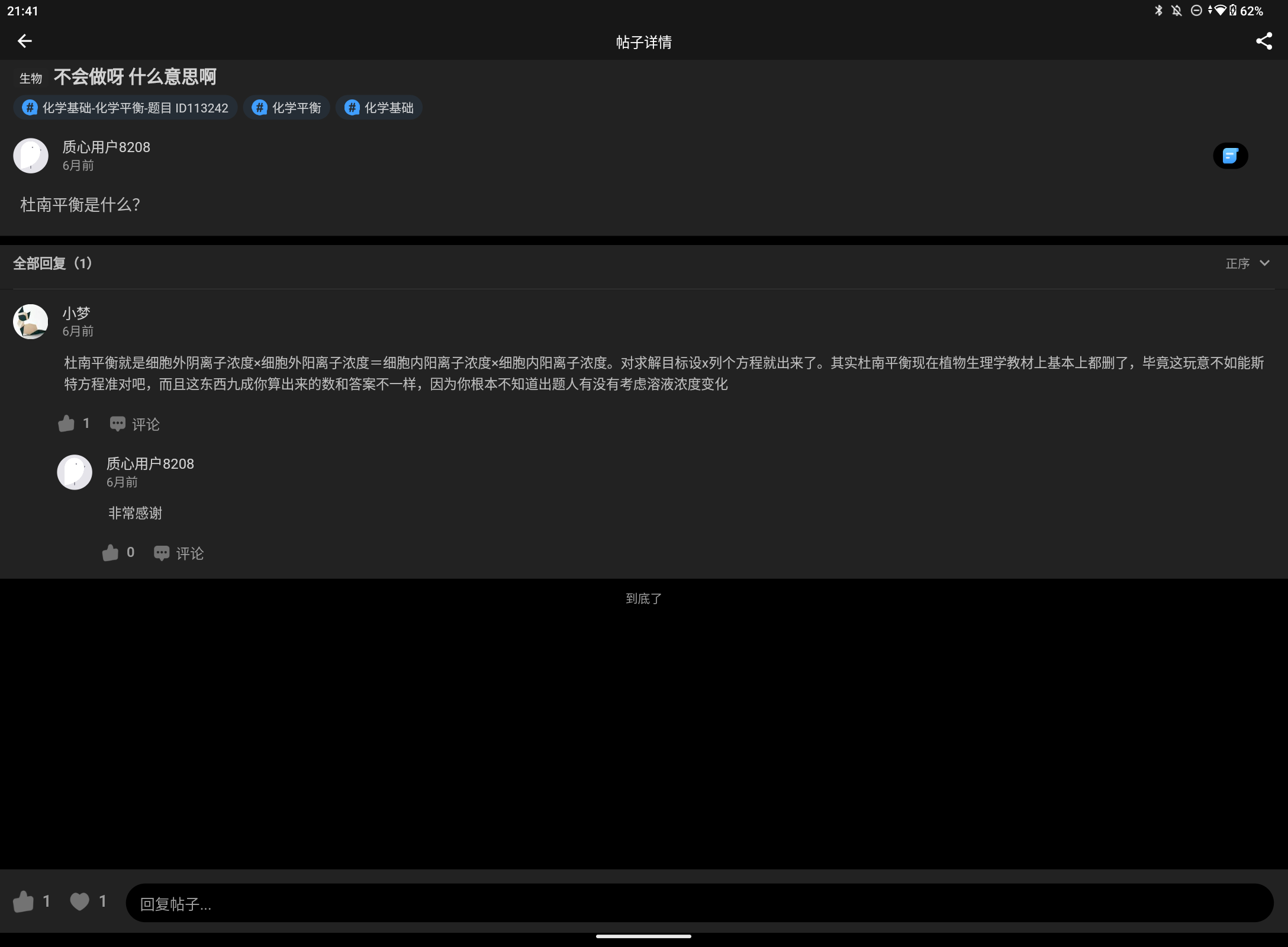Tap 质心用户8208 name in nested reply

click(x=150, y=463)
